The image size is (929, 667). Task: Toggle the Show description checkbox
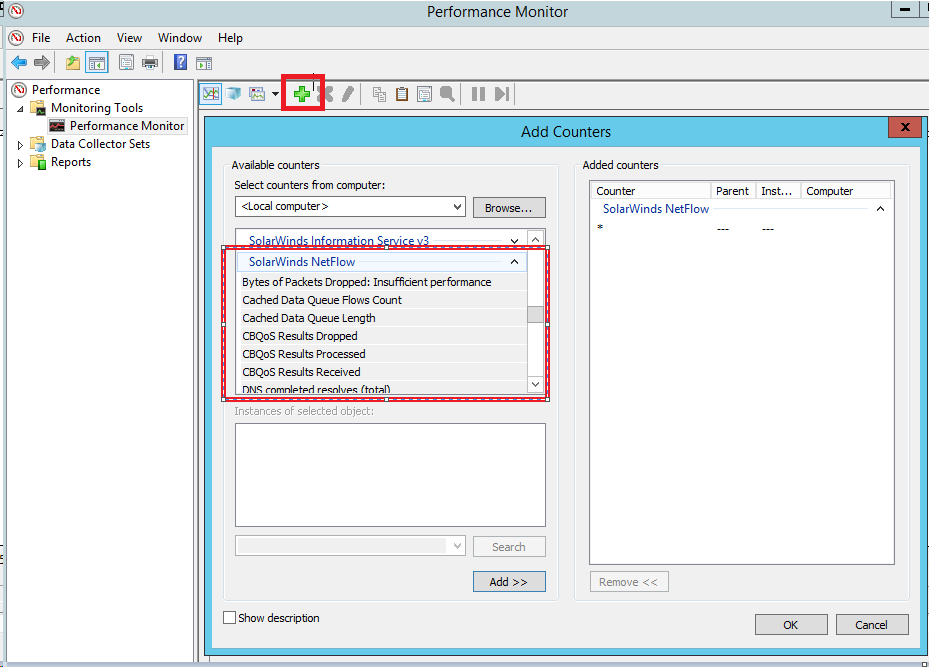(229, 617)
